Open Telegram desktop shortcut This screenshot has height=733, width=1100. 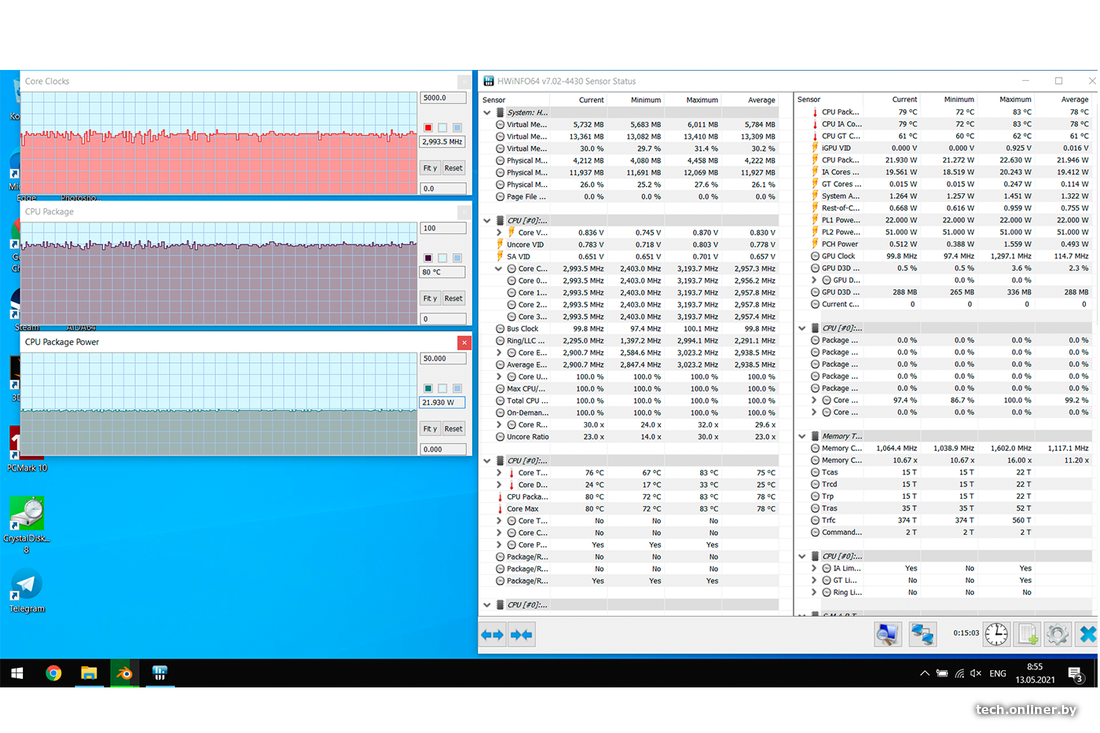coord(26,585)
